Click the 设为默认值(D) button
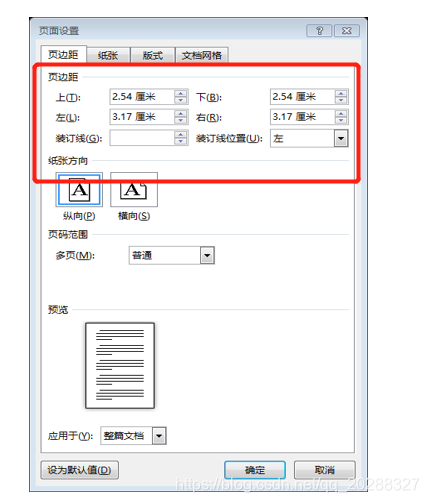Screen dimensions: 429x503 (79, 470)
